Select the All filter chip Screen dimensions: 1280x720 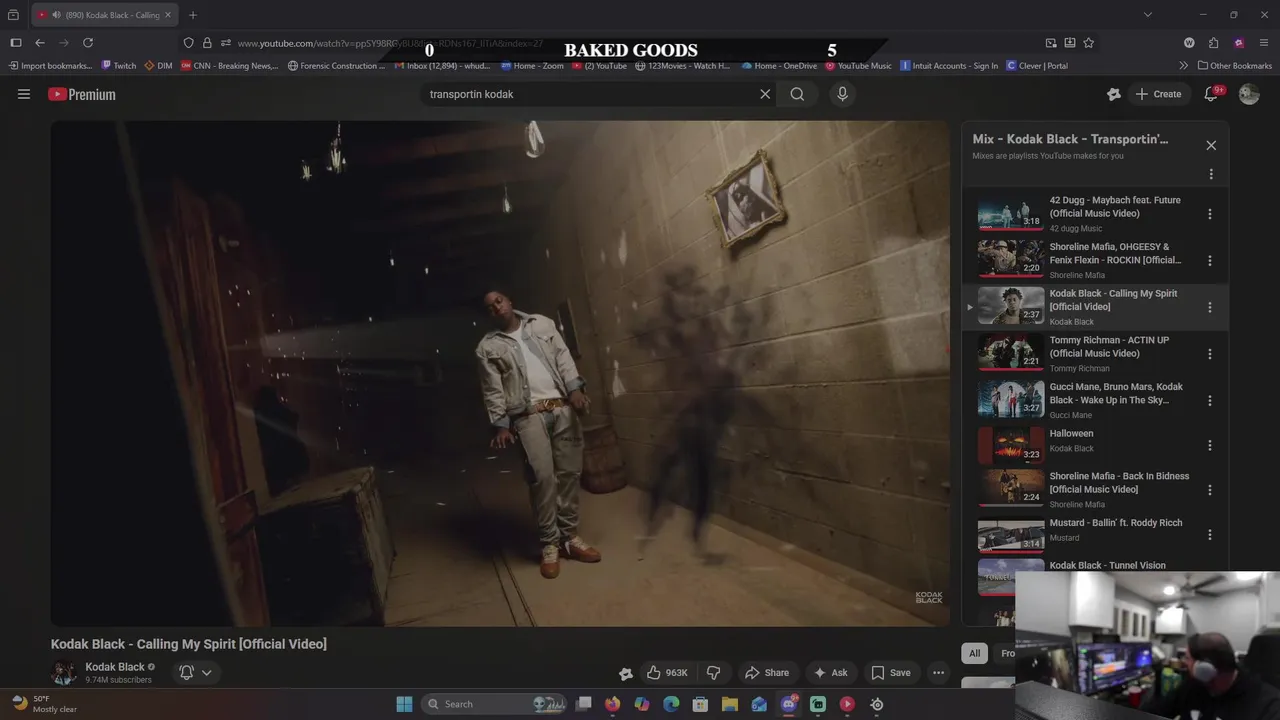coord(974,653)
